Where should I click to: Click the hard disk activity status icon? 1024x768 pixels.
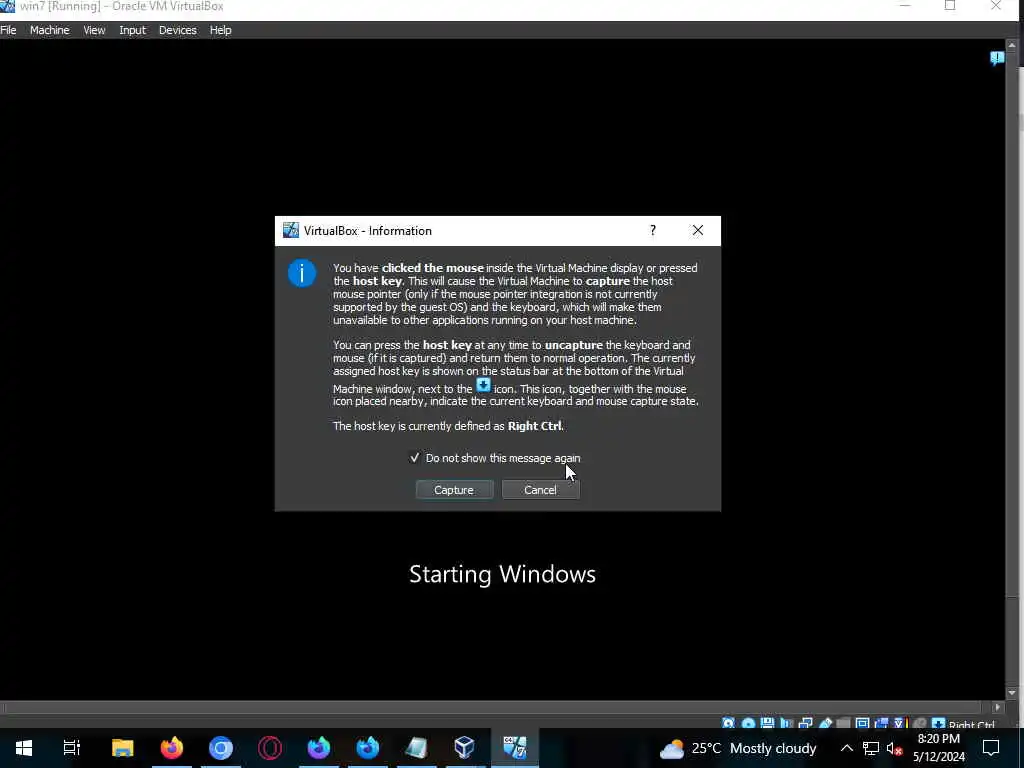click(x=728, y=724)
